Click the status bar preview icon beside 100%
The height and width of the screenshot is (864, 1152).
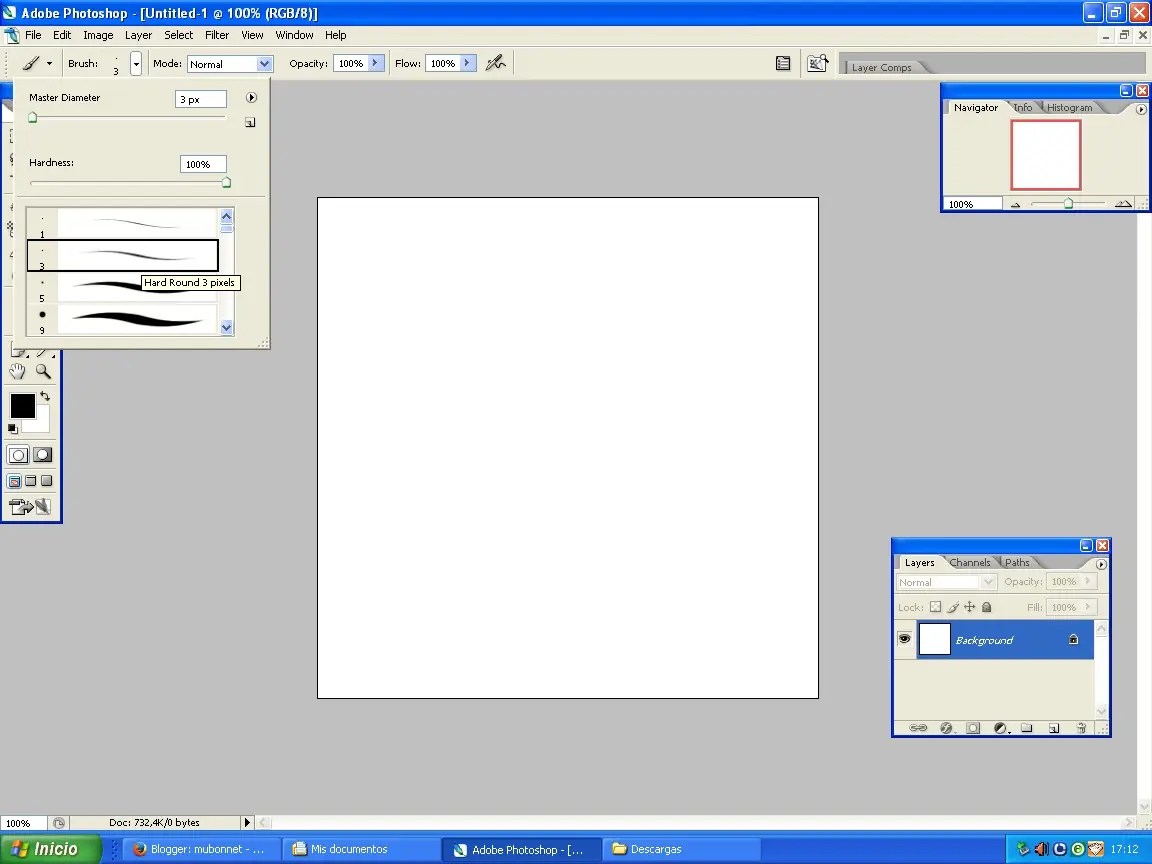click(x=59, y=823)
